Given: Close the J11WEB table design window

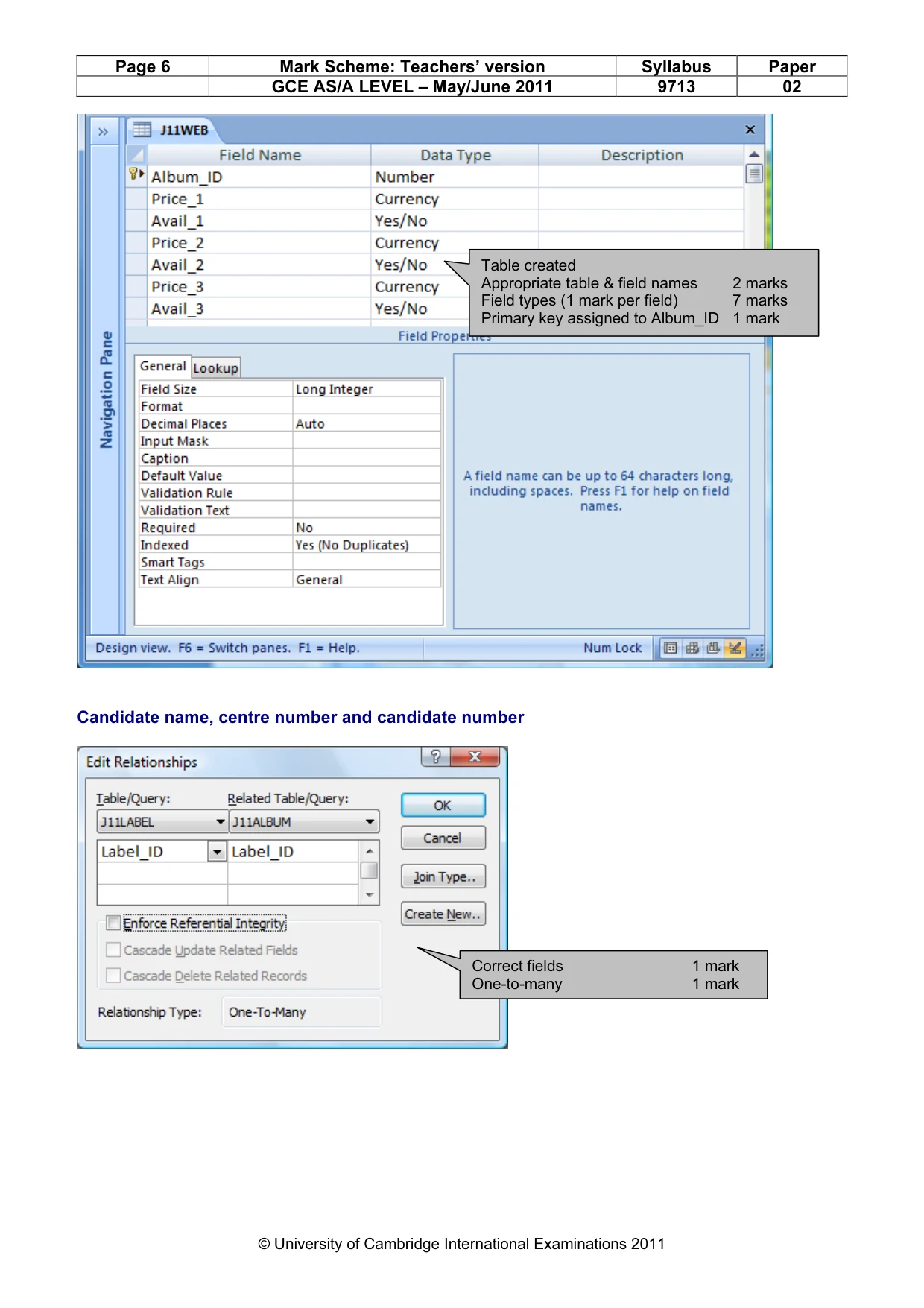Looking at the screenshot, I should pos(750,130).
